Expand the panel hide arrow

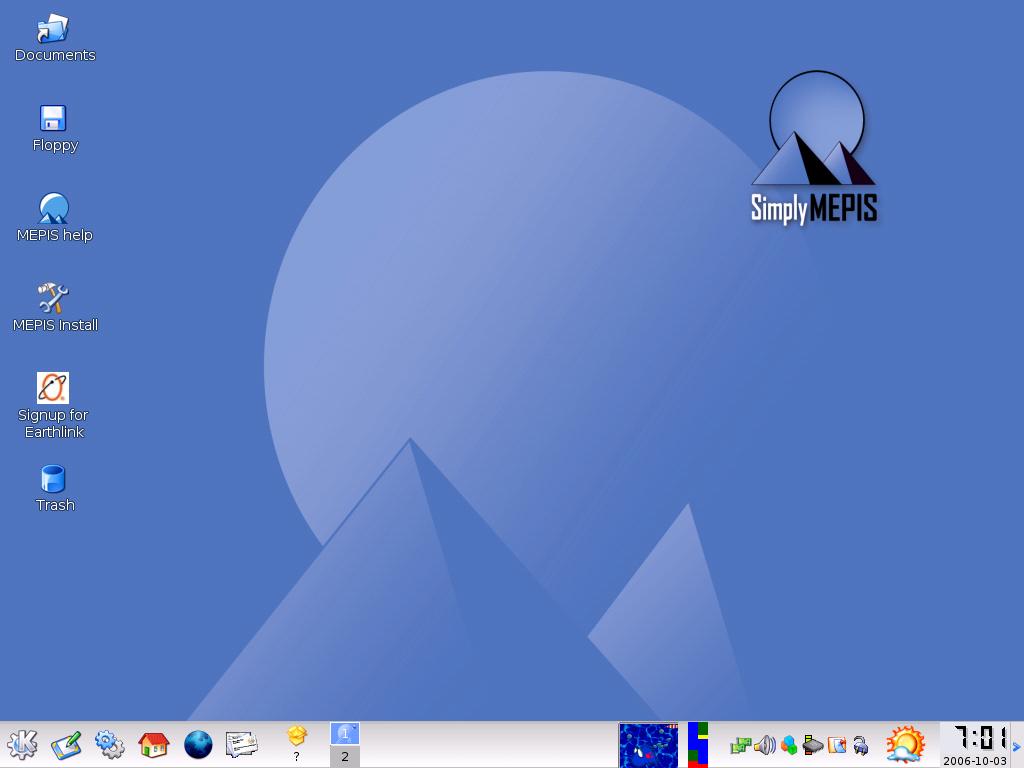[1017, 746]
